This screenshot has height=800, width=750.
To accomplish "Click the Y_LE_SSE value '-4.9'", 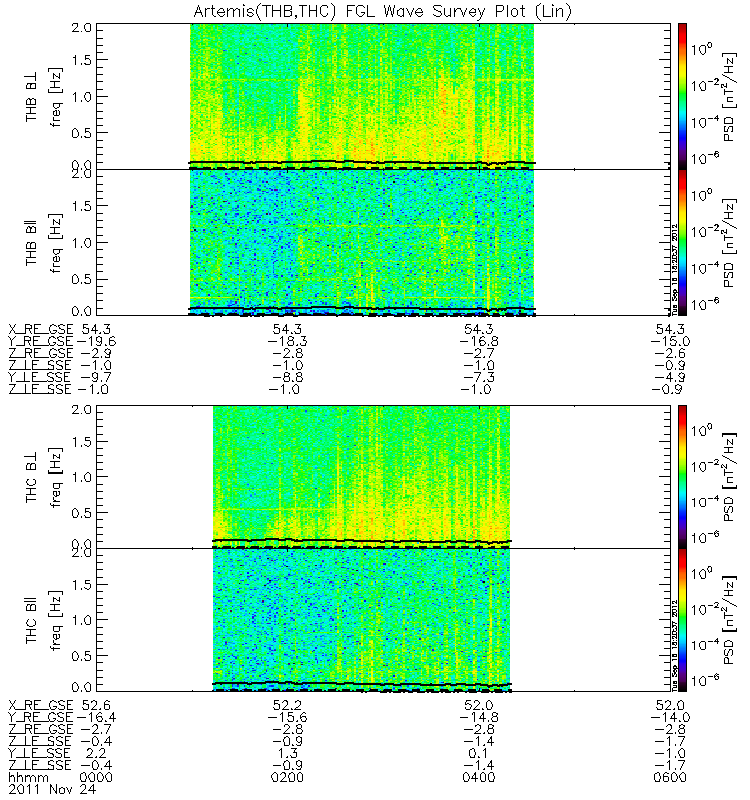I will click(x=669, y=378).
